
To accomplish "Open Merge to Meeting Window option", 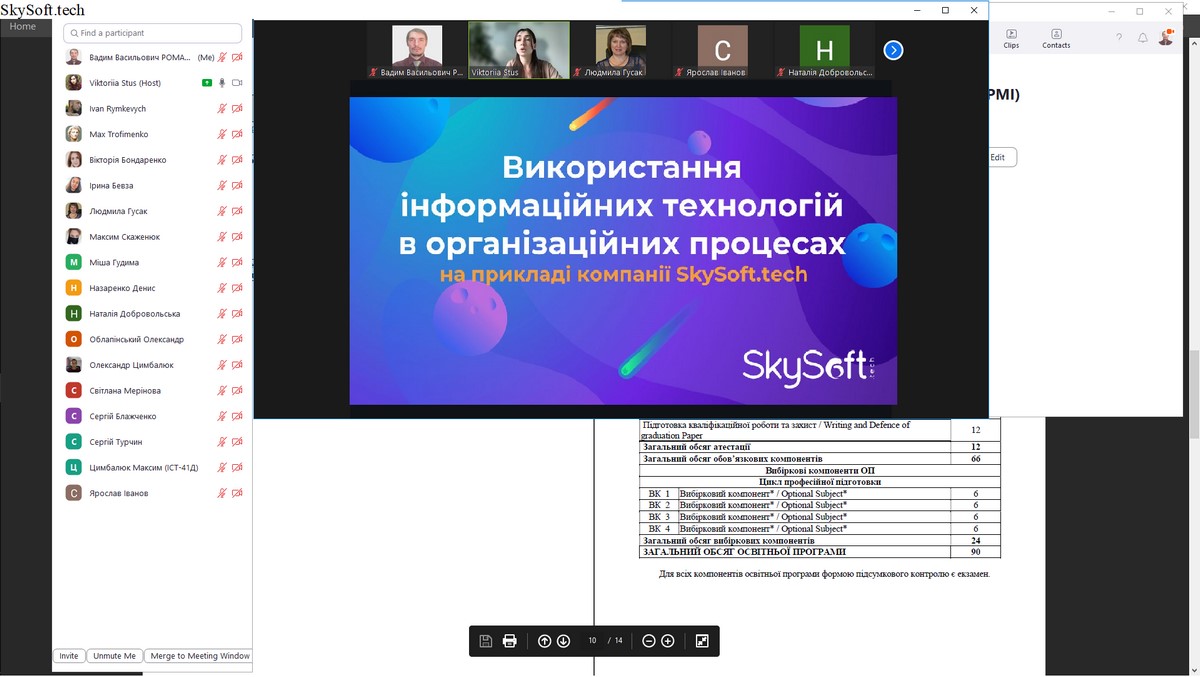I will [x=199, y=656].
